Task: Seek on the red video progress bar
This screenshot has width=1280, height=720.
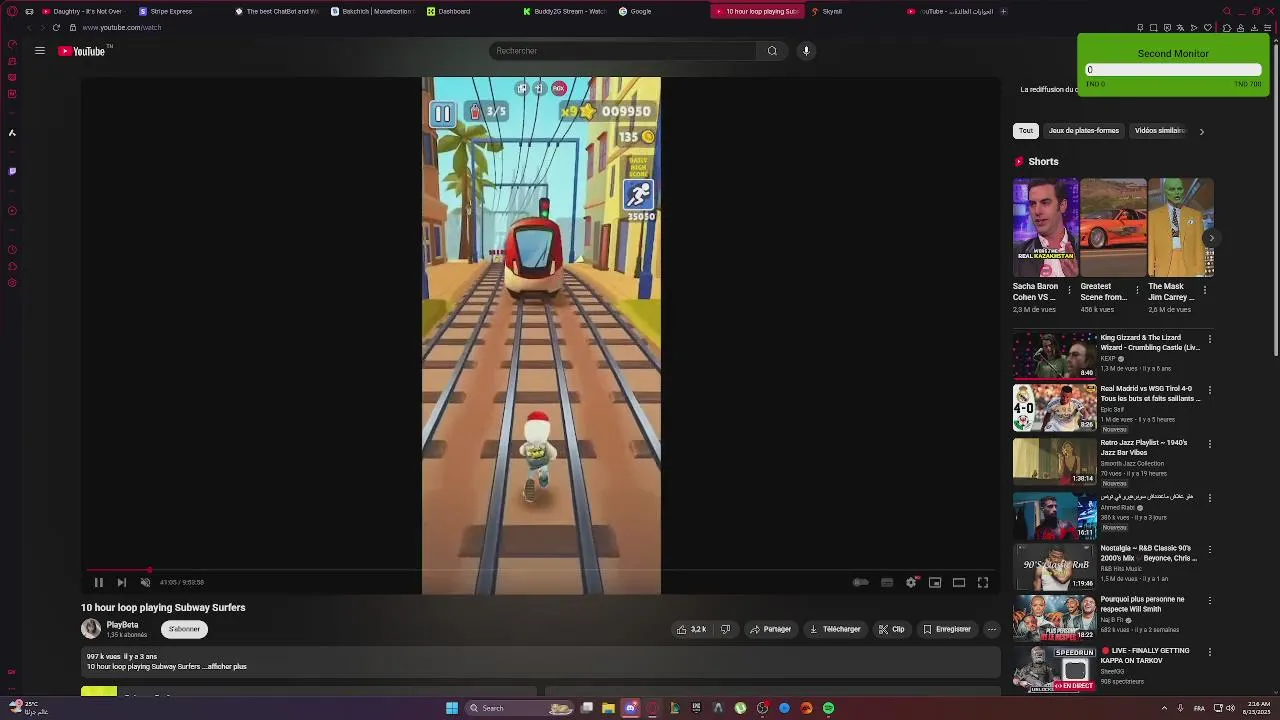Action: 541,570
